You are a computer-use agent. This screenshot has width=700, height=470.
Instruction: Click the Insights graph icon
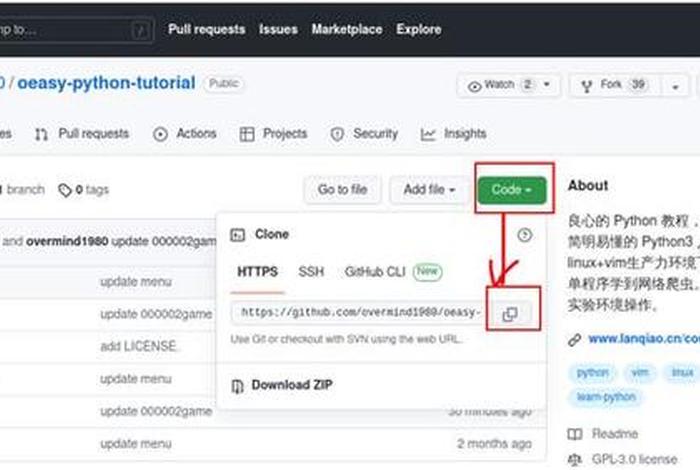(x=428, y=134)
